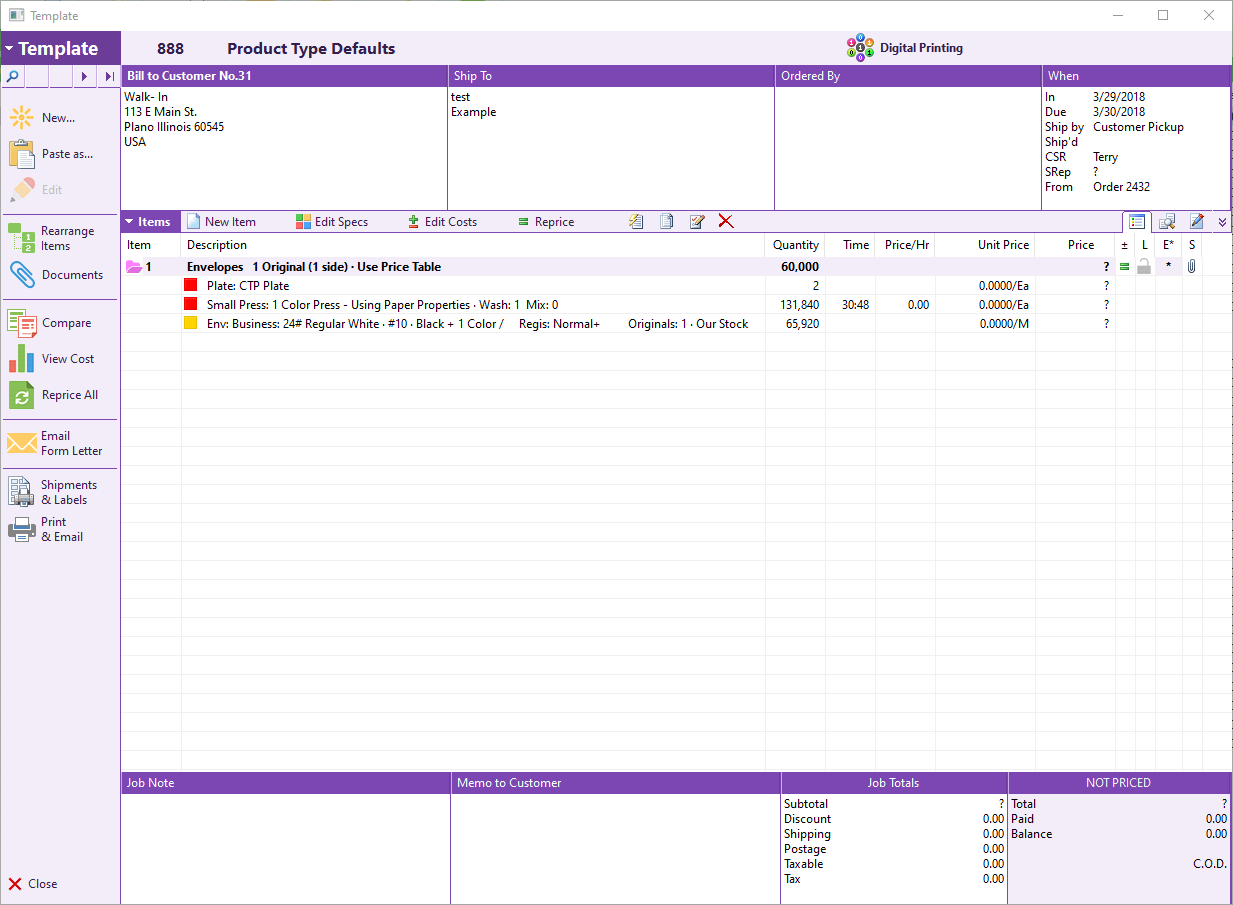Select the record search magnifier icon
Image resolution: width=1233 pixels, height=905 pixels.
12,76
